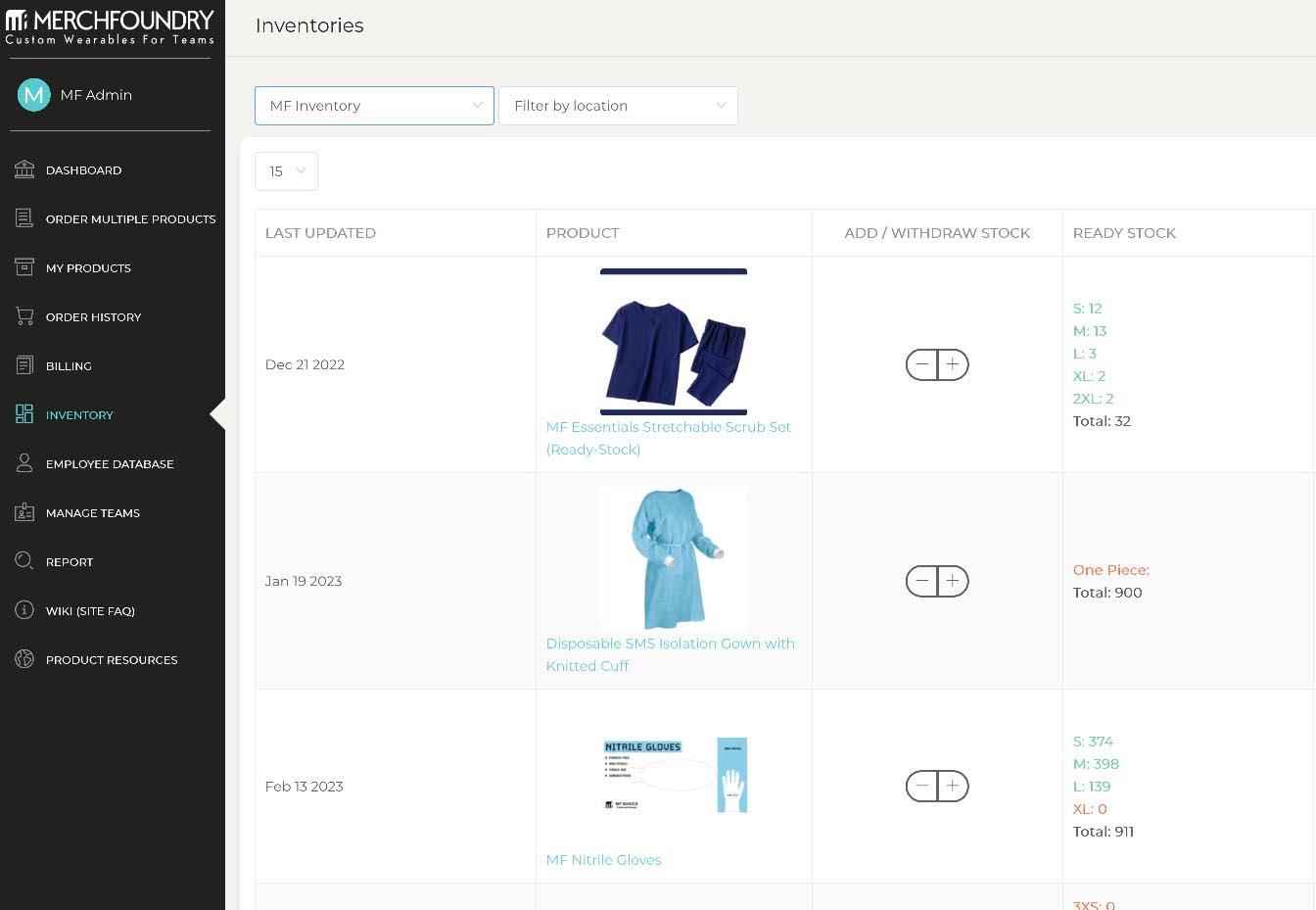1316x910 pixels.
Task: Click the Dashboard bank icon
Action: tap(24, 169)
